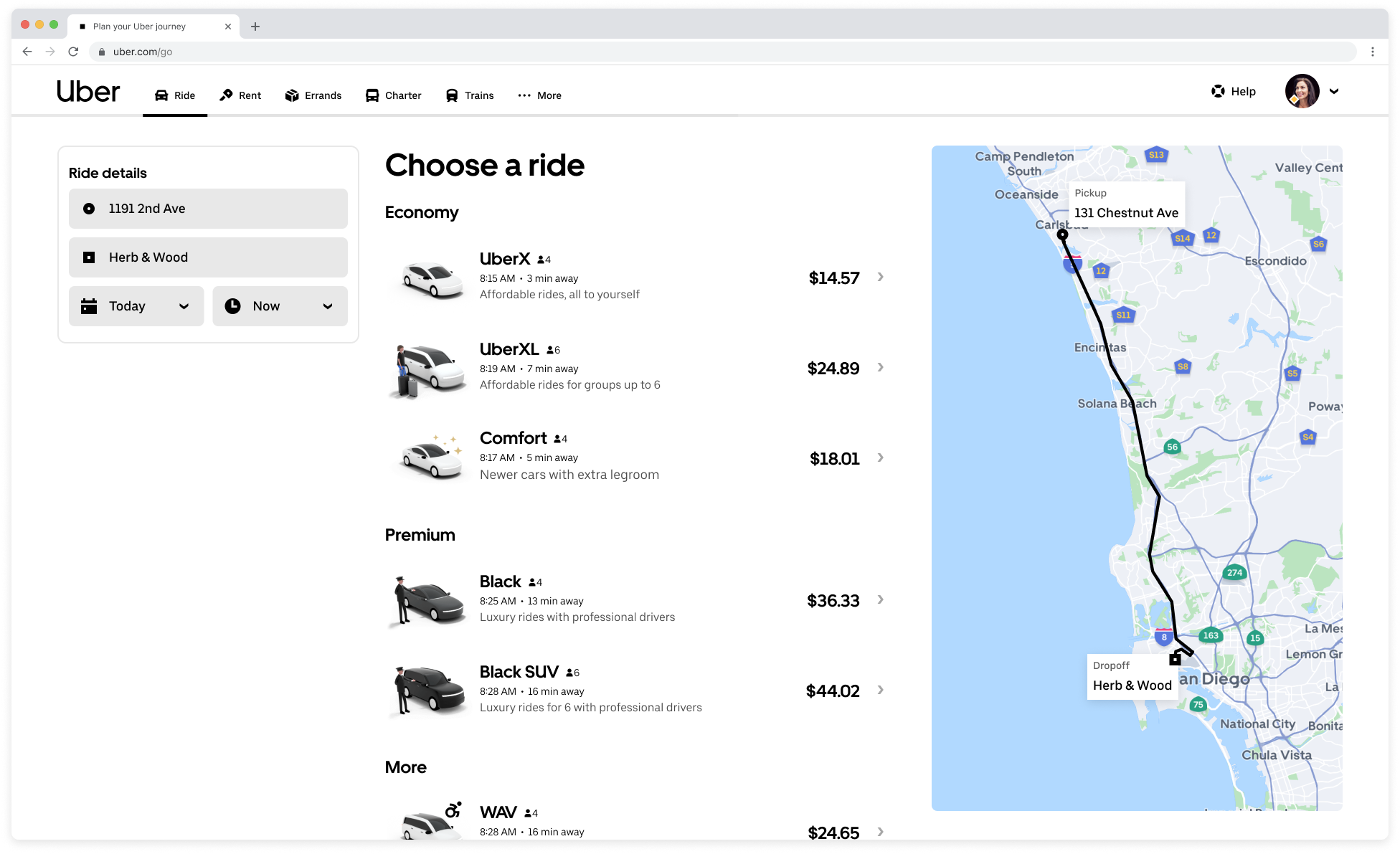Open the Ride tab
The height and width of the screenshot is (854, 1400).
pyautogui.click(x=175, y=95)
